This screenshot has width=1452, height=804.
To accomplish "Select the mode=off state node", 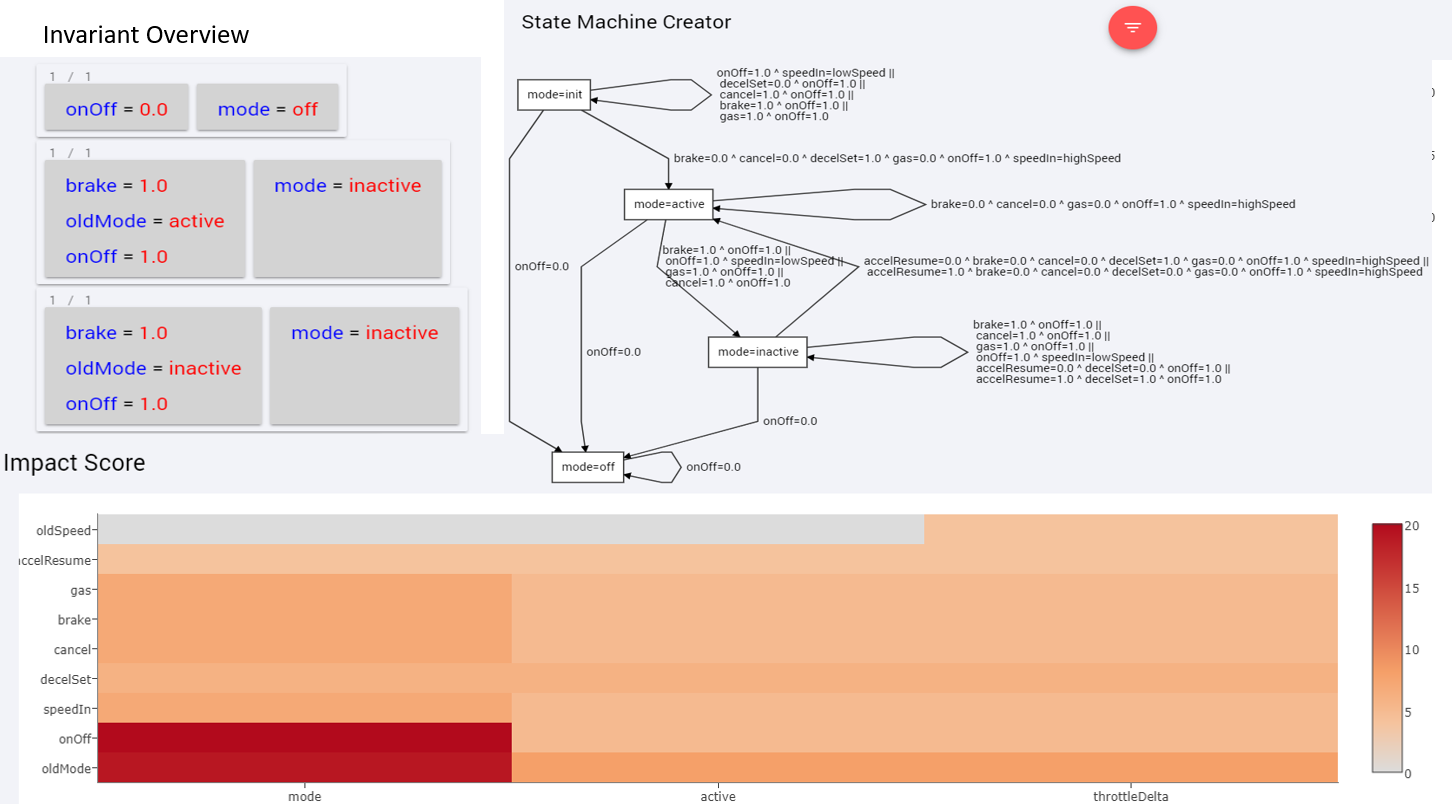I will 587,466.
